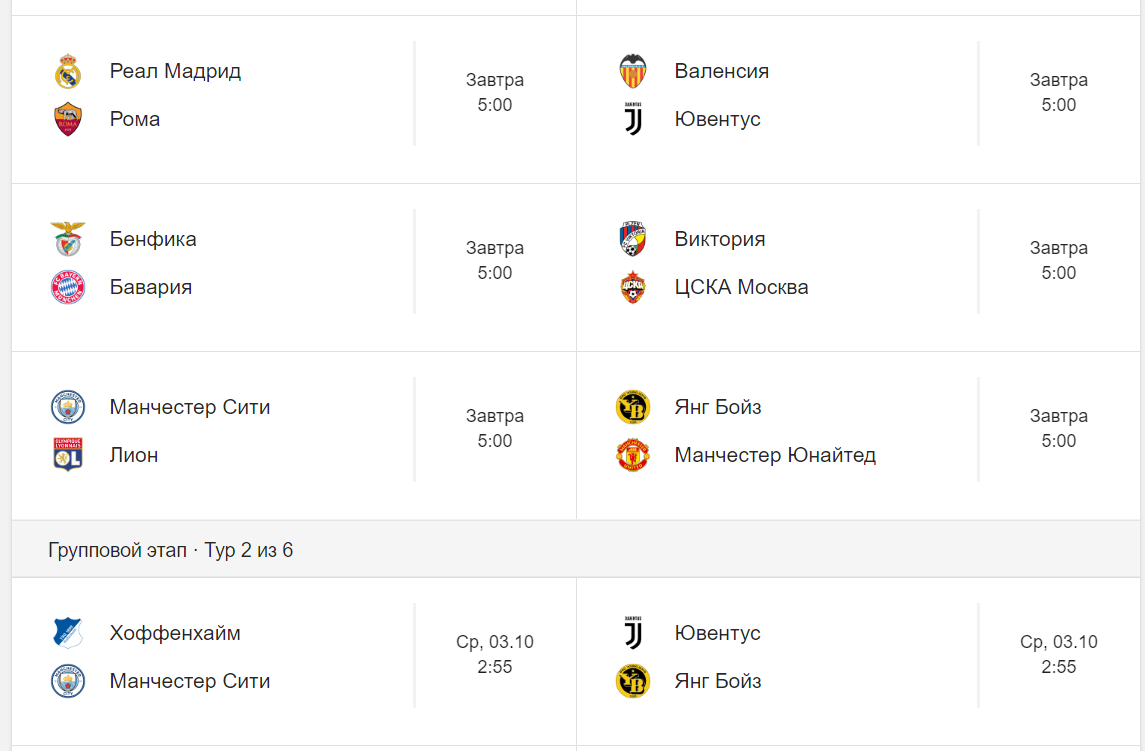Click Валенсия vs Ювентус match time
The width and height of the screenshot is (1145, 751).
(x=1059, y=92)
